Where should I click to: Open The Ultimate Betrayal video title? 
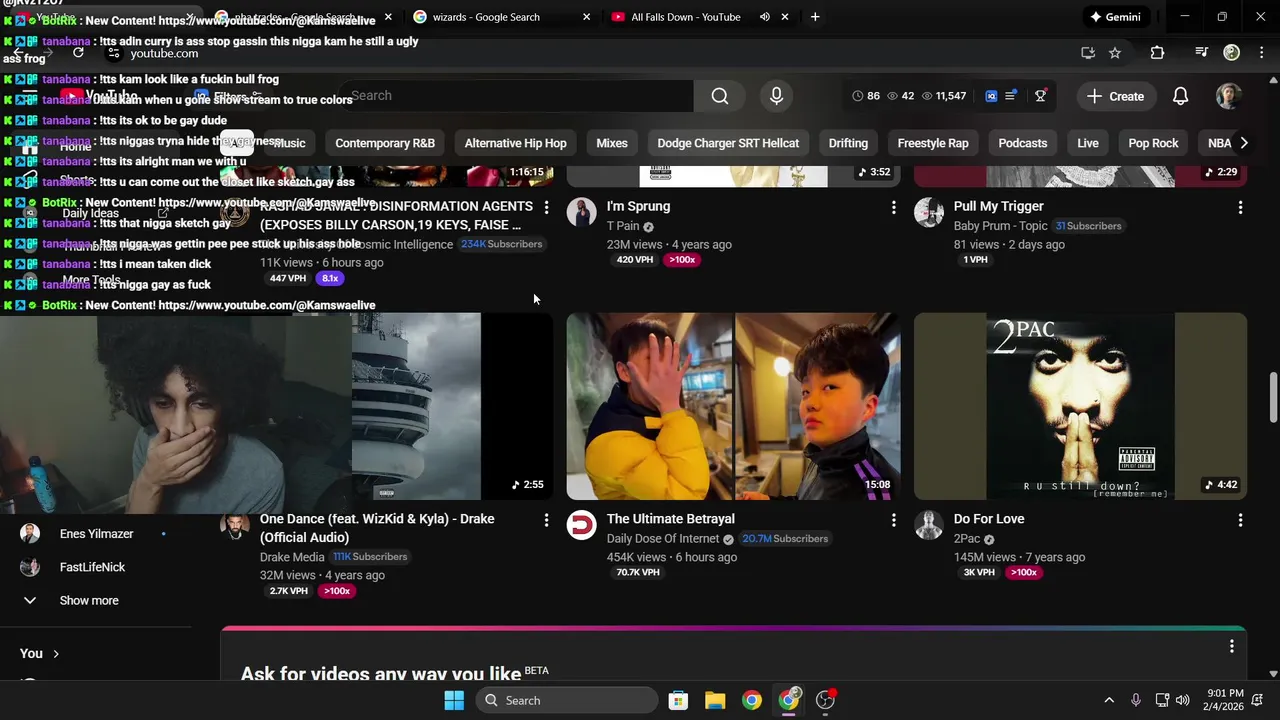(671, 519)
